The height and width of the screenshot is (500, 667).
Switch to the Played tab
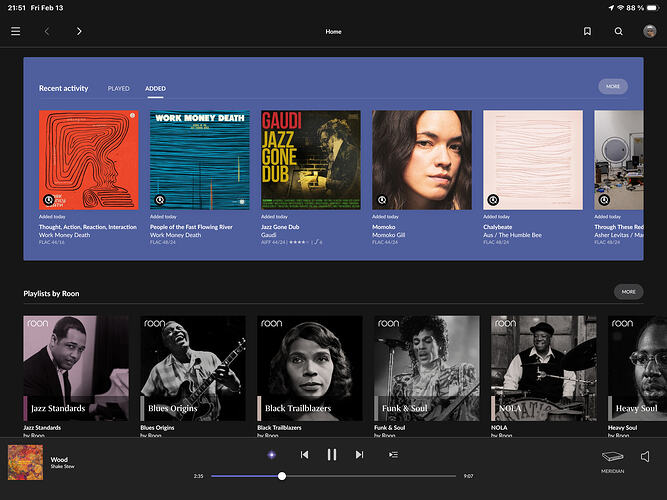tap(119, 88)
